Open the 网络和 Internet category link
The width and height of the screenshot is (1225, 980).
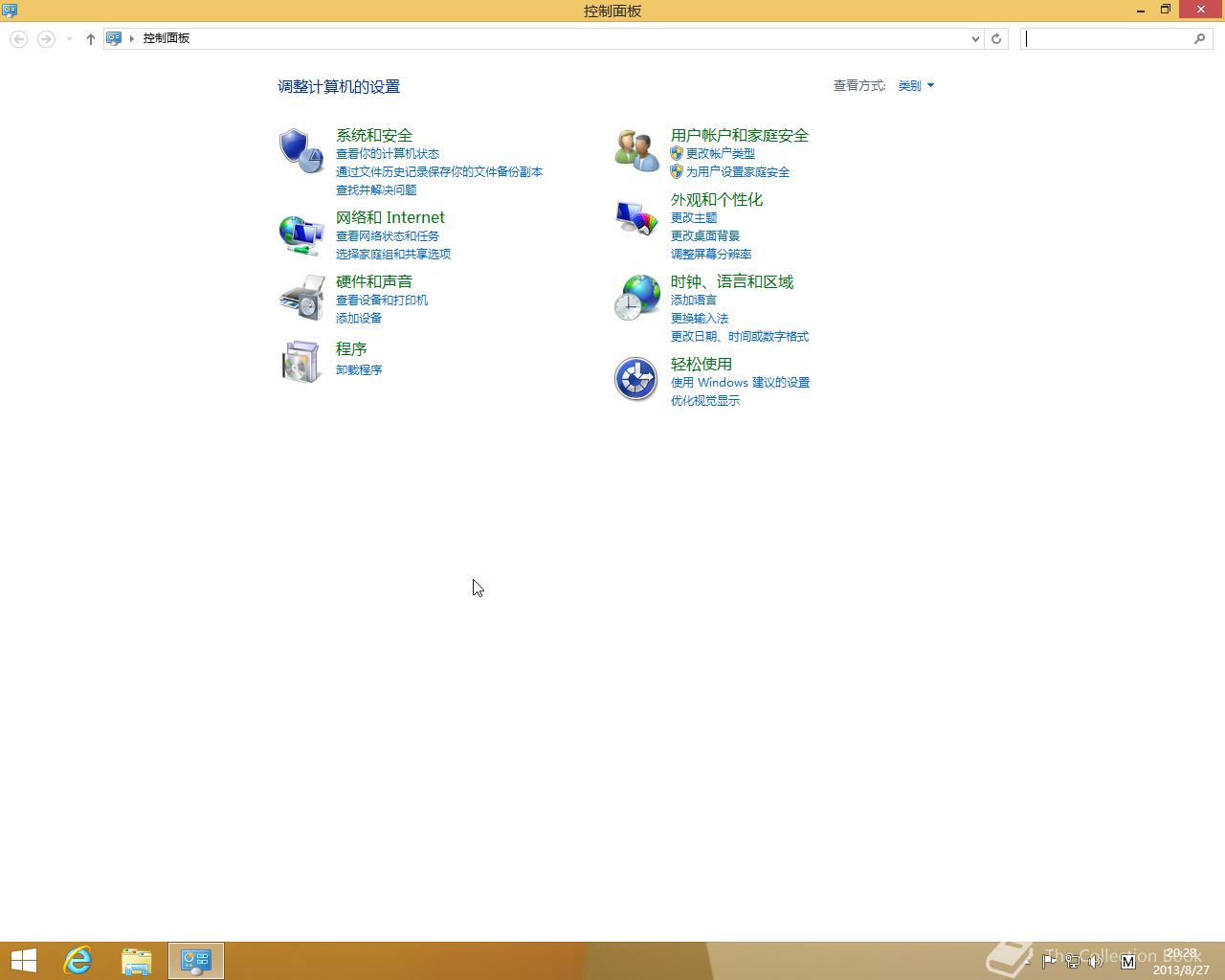tap(390, 217)
